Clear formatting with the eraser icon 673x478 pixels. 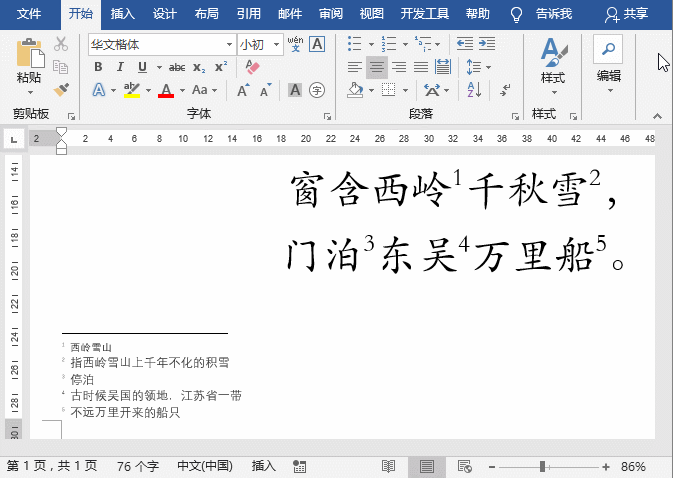(253, 67)
